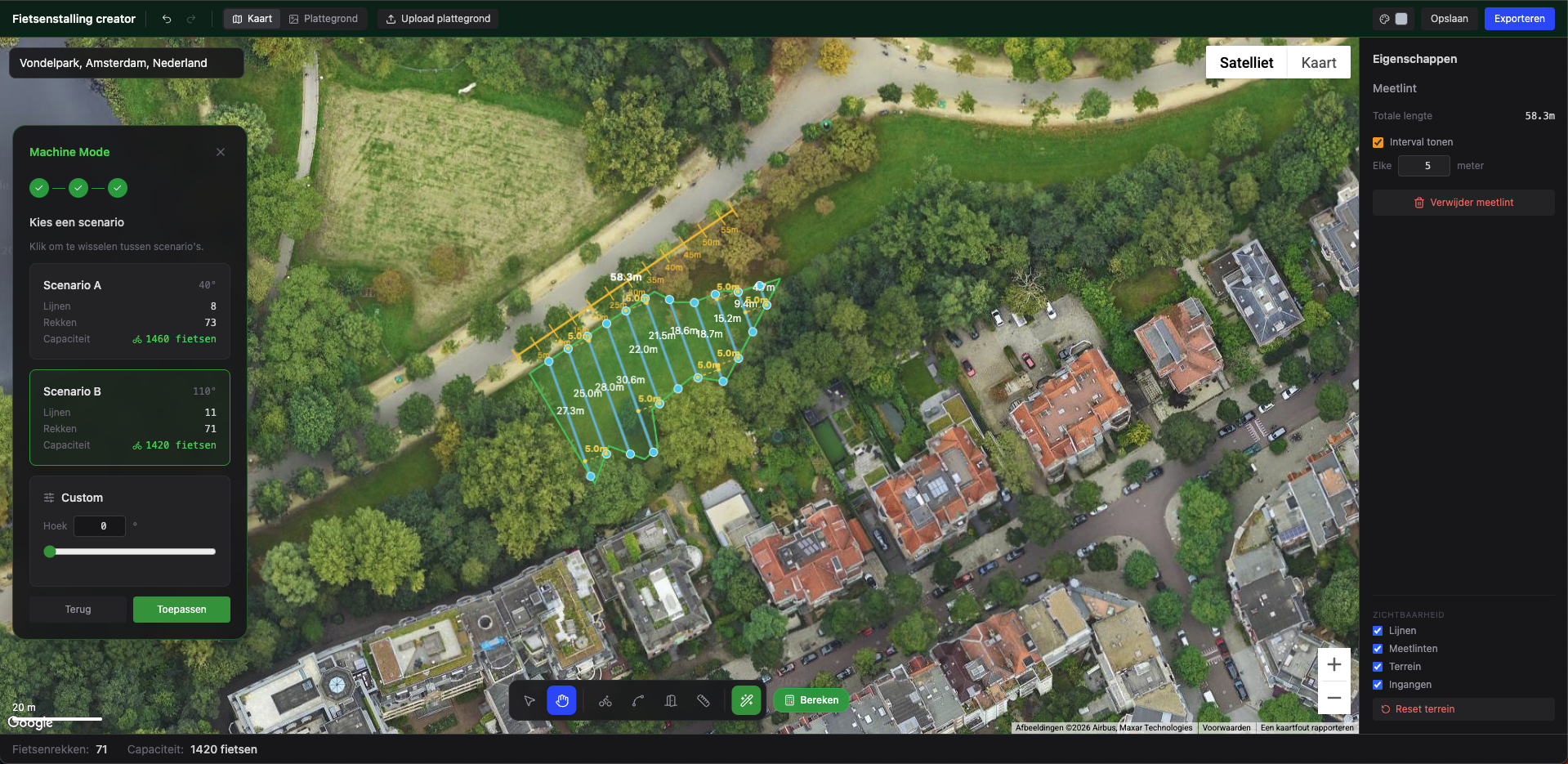Toggle visibility of Meetlinten
The width and height of the screenshot is (1568, 764).
1378,649
